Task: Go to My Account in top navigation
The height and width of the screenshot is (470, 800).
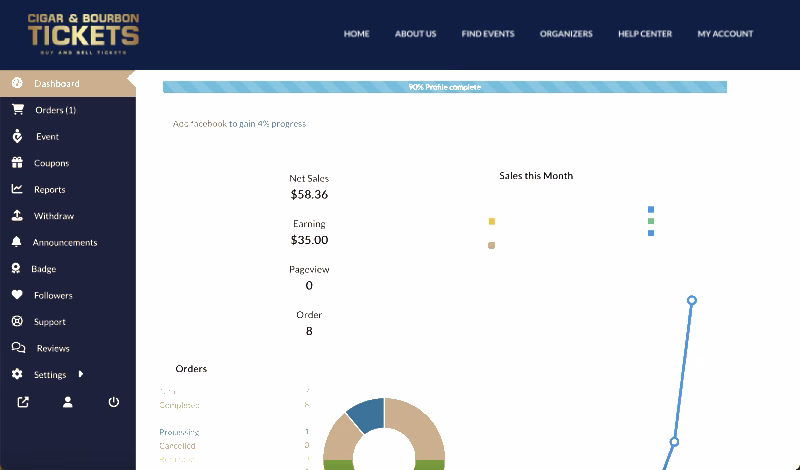Action: (x=725, y=34)
